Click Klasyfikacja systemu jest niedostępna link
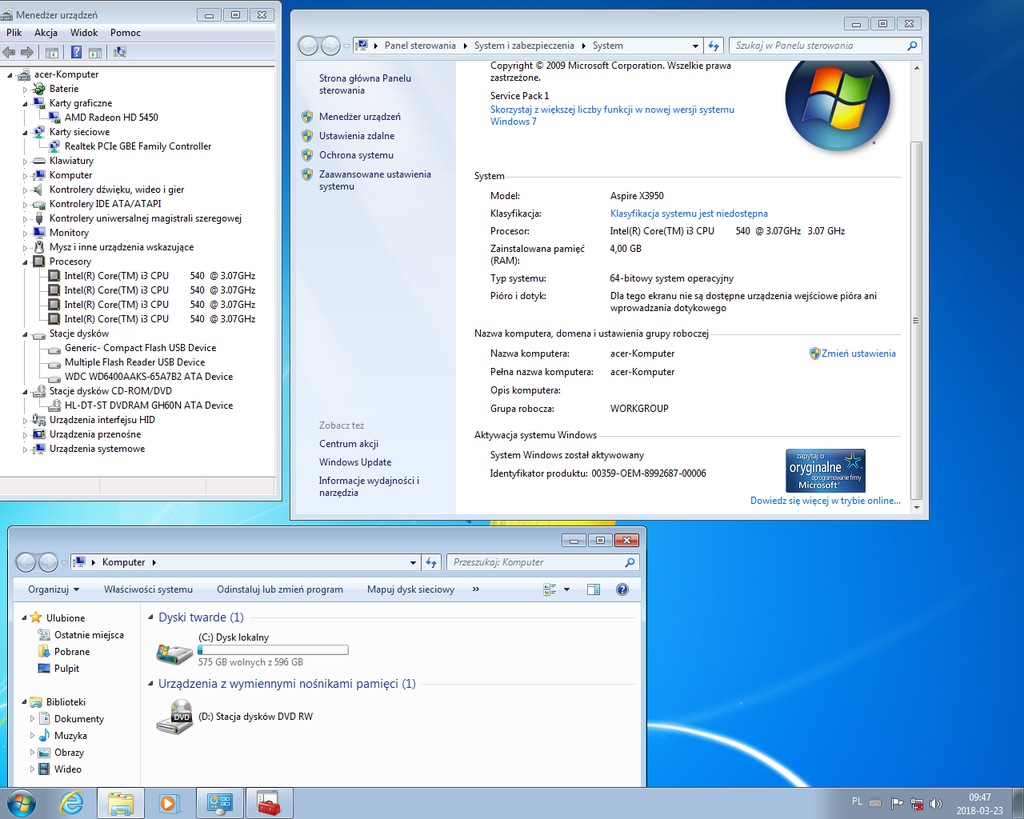 pyautogui.click(x=689, y=214)
